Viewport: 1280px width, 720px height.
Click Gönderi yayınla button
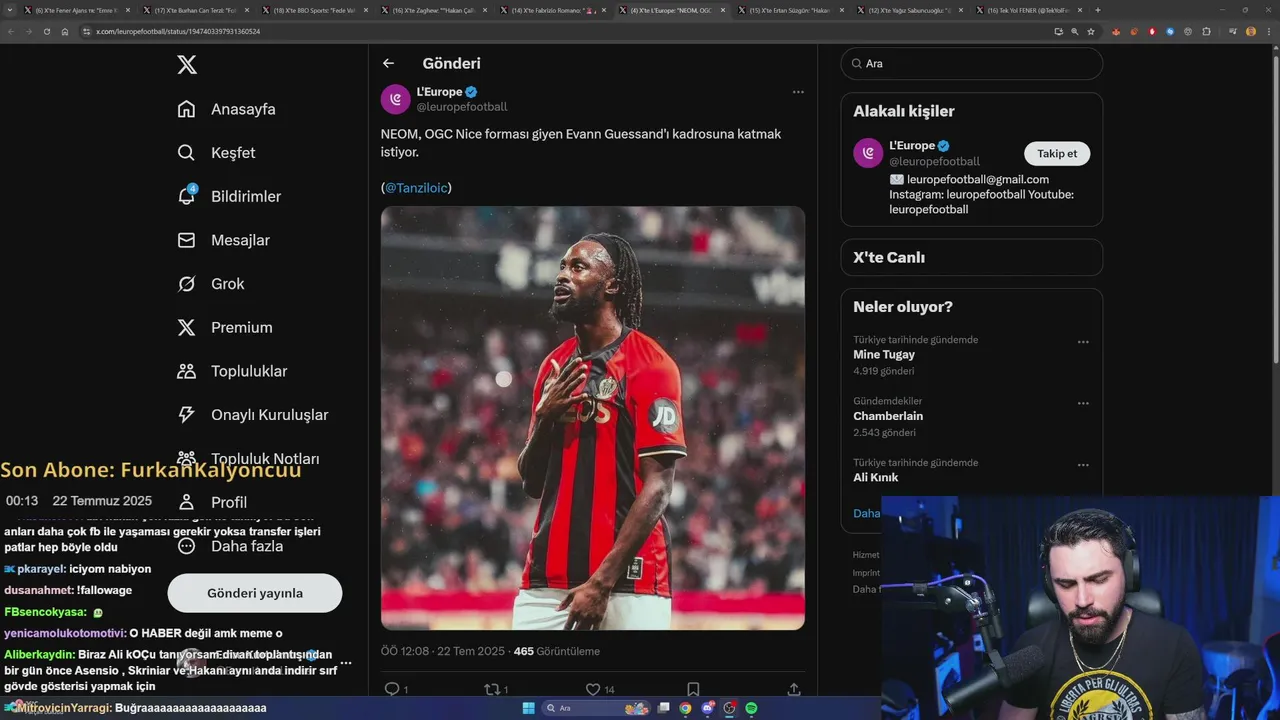click(255, 593)
